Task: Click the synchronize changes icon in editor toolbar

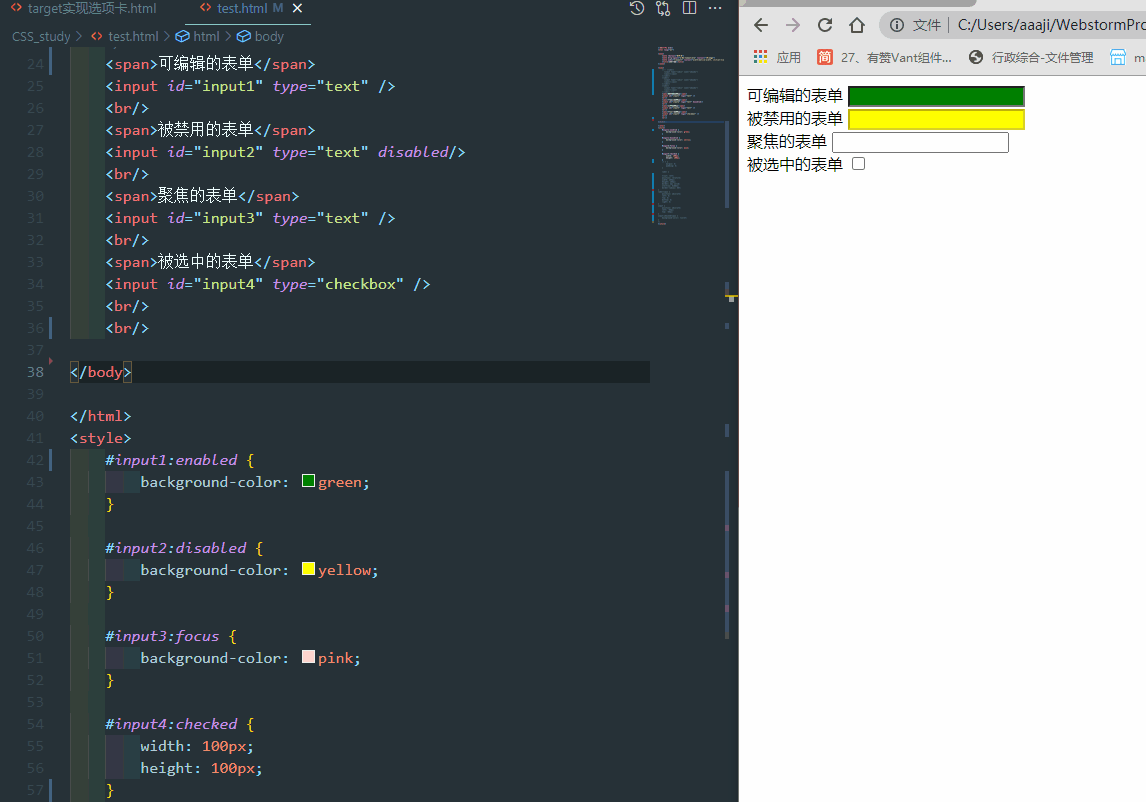Action: [x=662, y=9]
